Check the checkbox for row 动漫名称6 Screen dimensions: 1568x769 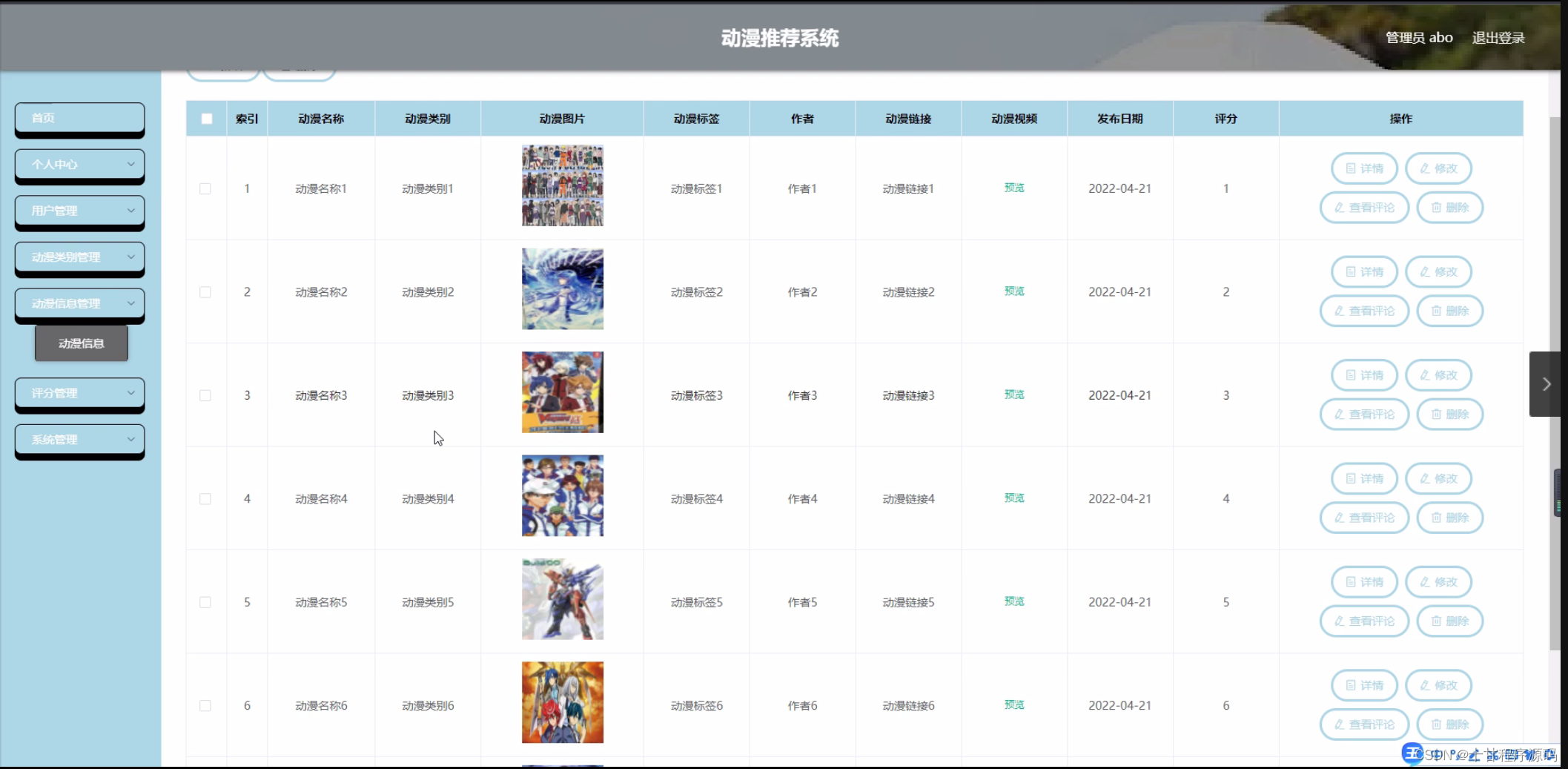point(205,706)
